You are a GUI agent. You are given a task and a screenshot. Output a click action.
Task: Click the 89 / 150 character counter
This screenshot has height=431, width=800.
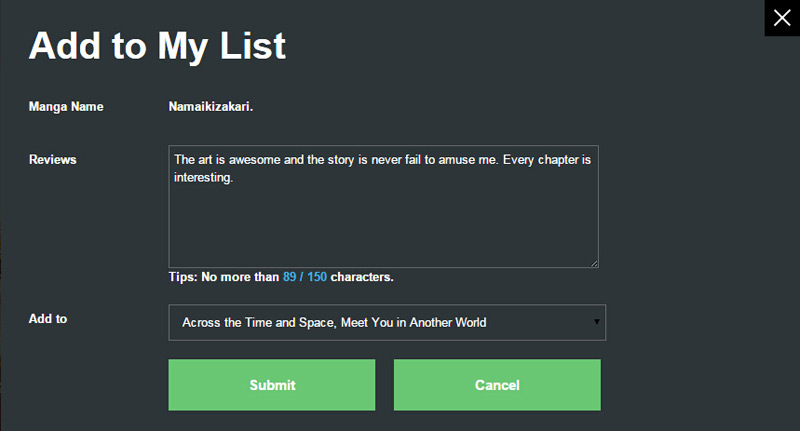pyautogui.click(x=305, y=277)
